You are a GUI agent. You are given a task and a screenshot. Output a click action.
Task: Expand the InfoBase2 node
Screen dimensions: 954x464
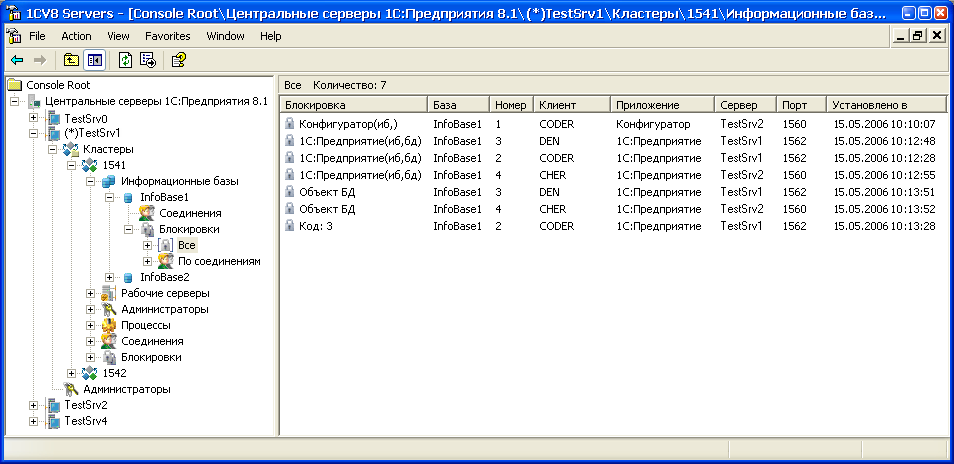pos(110,277)
